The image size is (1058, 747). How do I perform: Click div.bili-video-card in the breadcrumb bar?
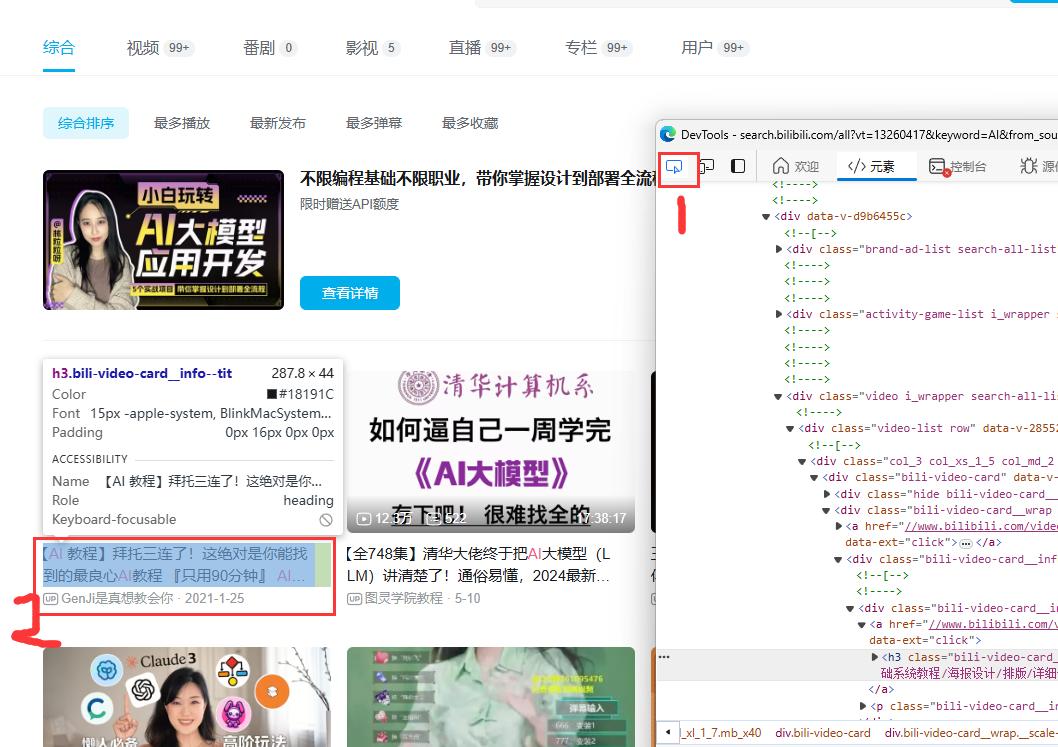pos(823,733)
